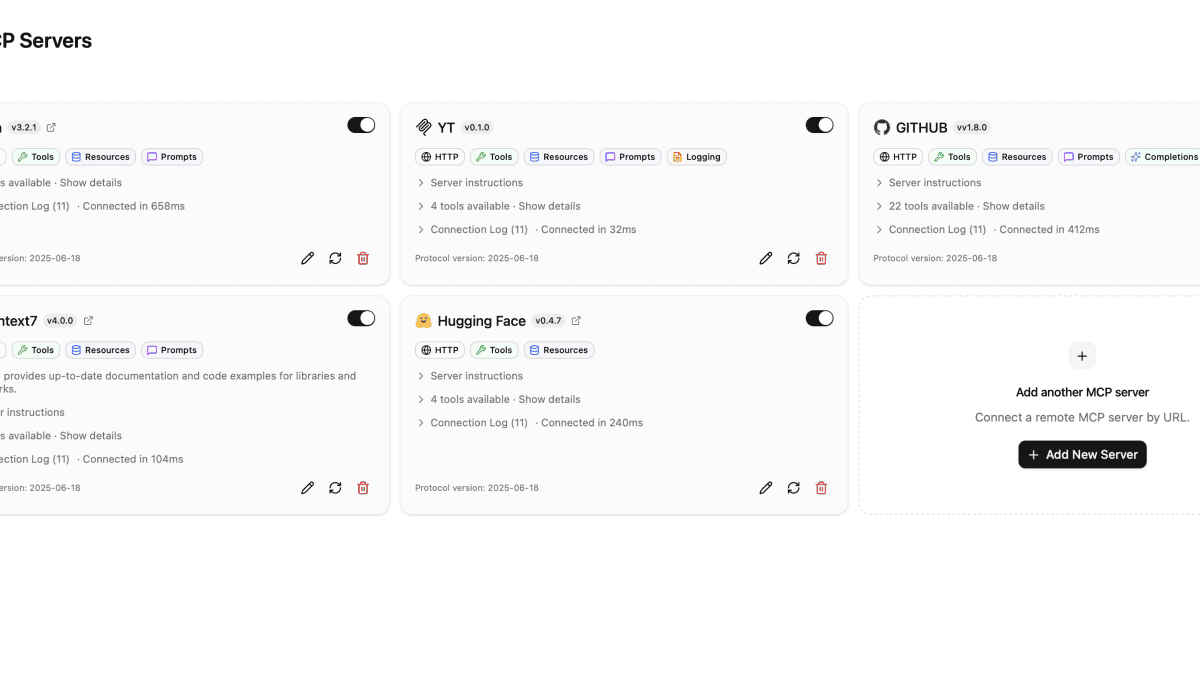This screenshot has width=1200, height=675.
Task: Click 'Connected in 240ms' text
Action: click(592, 423)
